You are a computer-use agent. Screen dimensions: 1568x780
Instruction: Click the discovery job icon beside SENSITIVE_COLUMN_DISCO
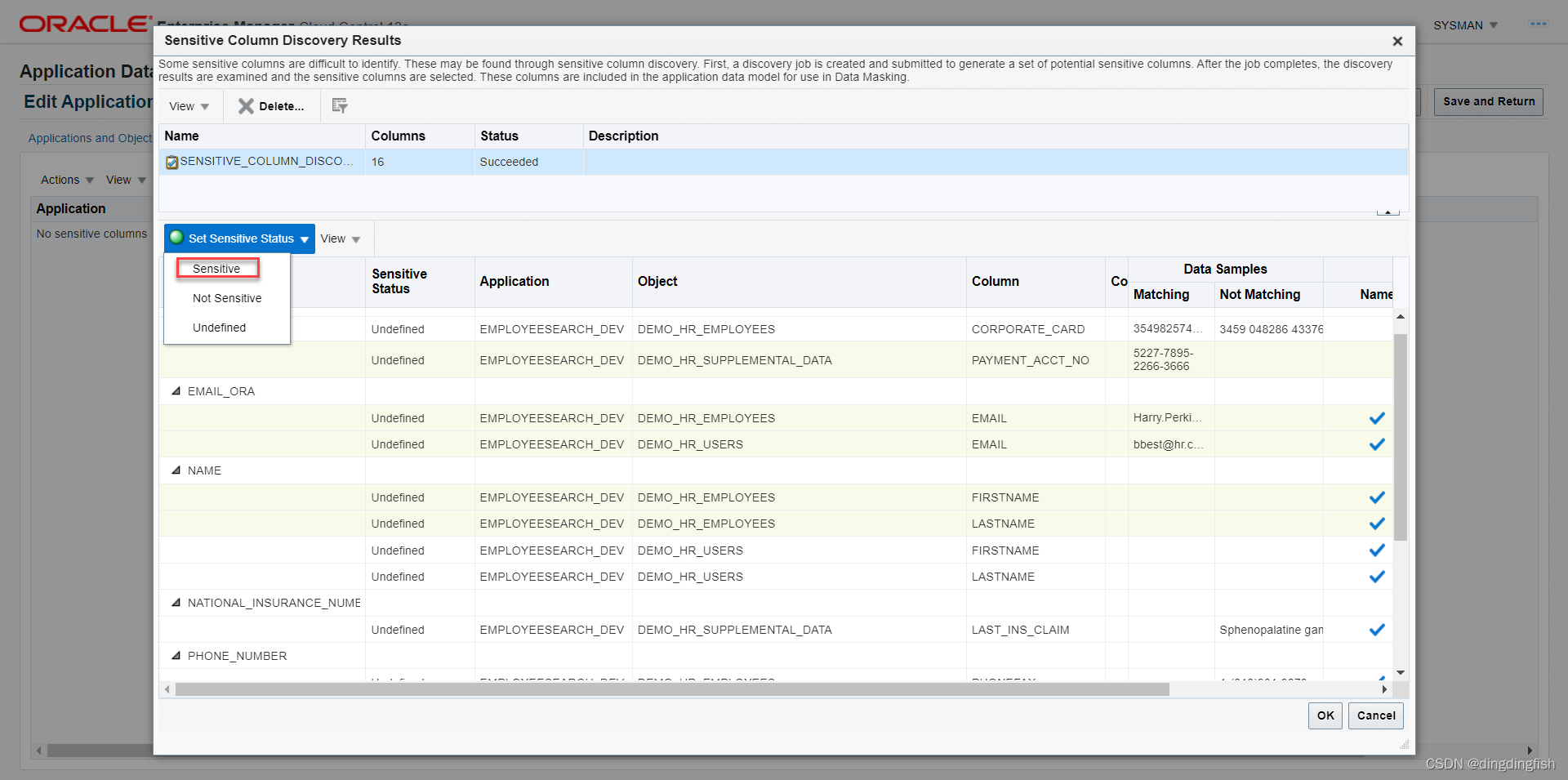coord(171,163)
